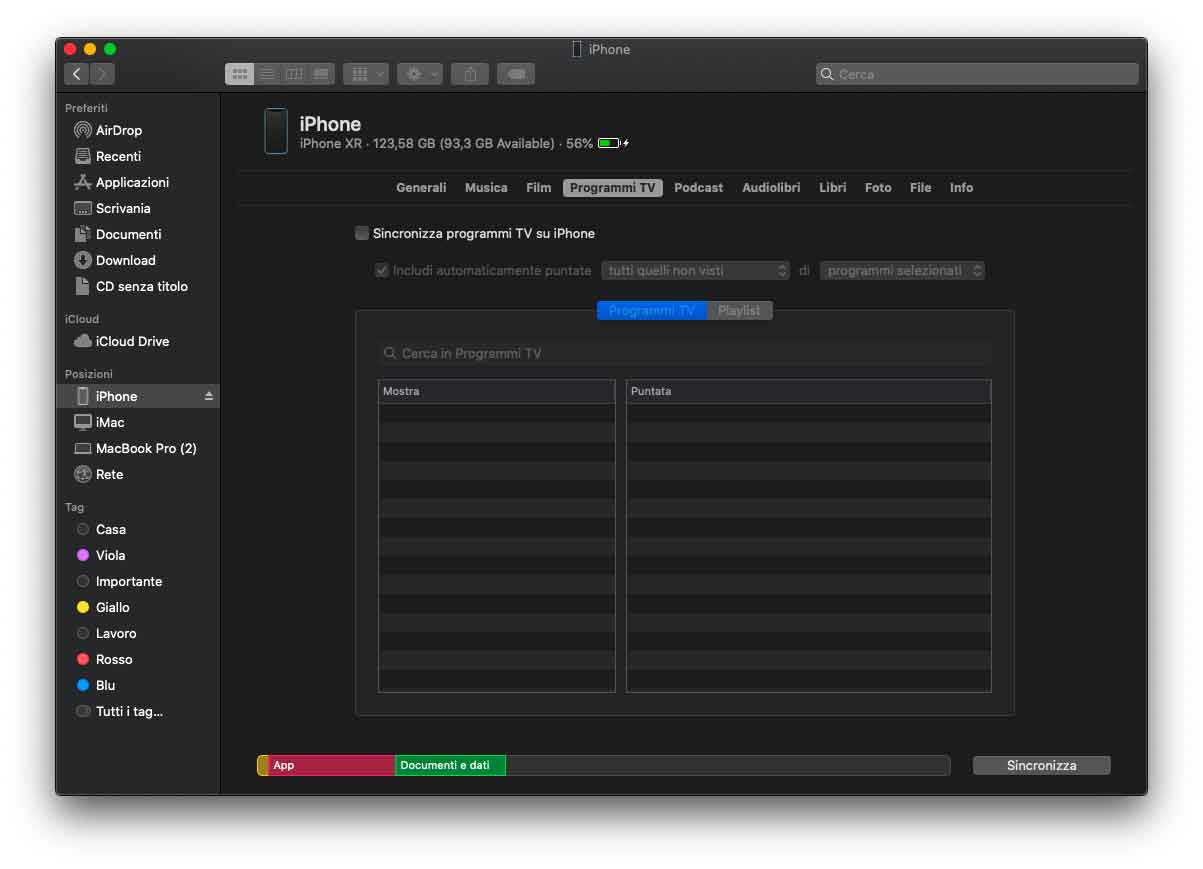Viewport: 1203px width, 869px height.
Task: Switch to the File tab
Action: (x=920, y=187)
